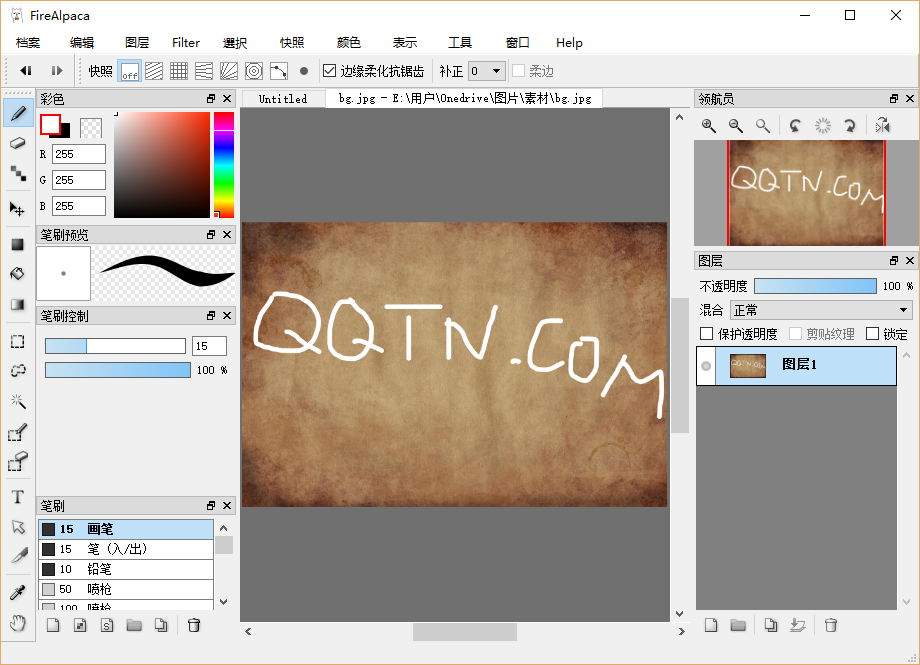Hide 图层1 using its visibility dot
The height and width of the screenshot is (665, 920).
click(706, 366)
